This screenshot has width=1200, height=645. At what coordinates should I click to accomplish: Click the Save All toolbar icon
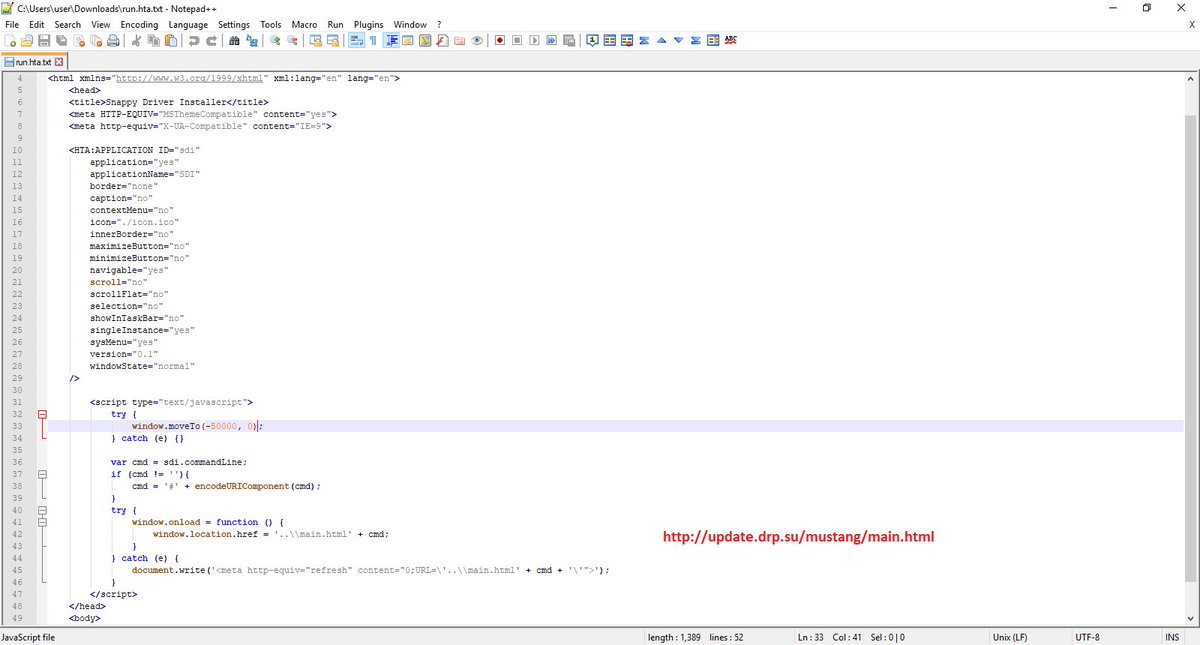(x=61, y=41)
